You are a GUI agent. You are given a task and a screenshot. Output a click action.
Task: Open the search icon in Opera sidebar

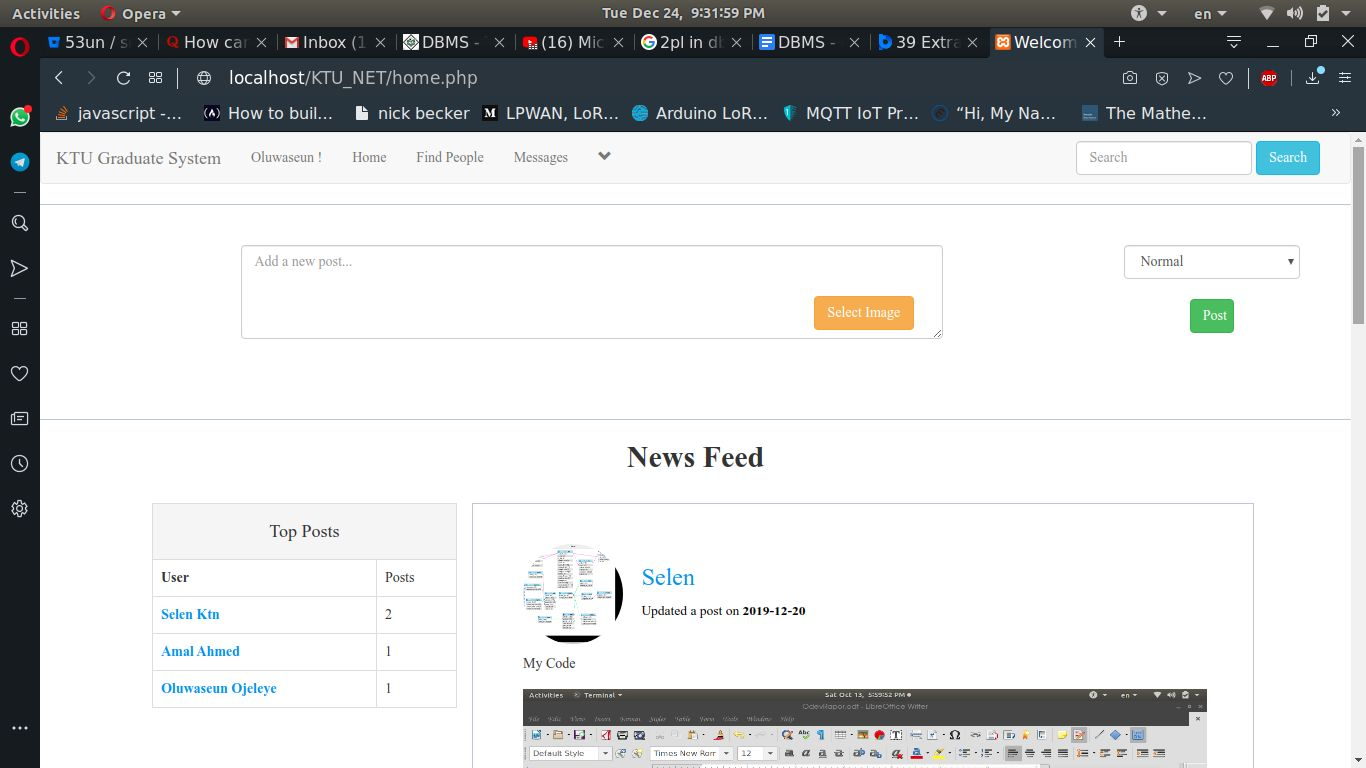tap(19, 223)
